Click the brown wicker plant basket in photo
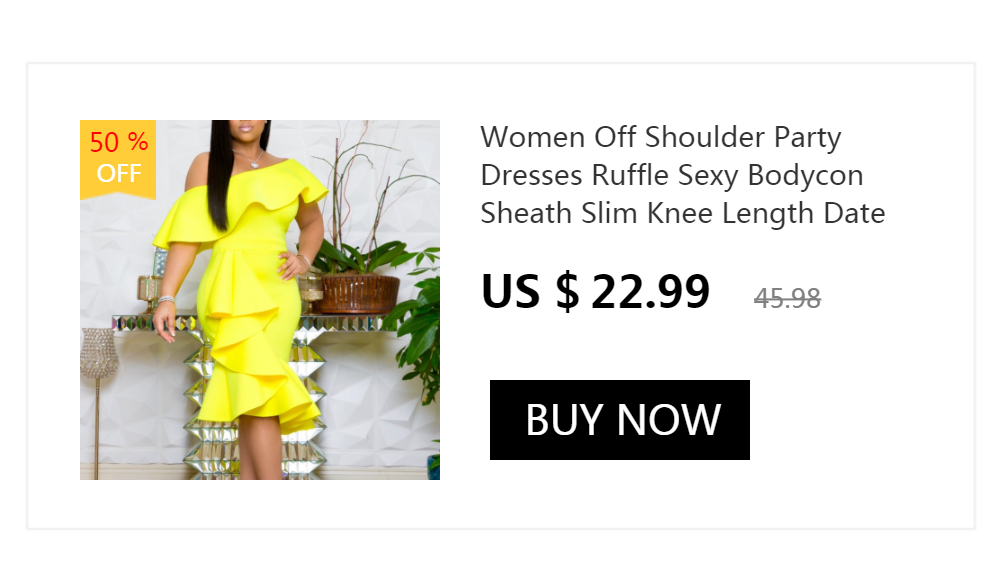Viewport: 1000px width, 580px height. click(360, 294)
